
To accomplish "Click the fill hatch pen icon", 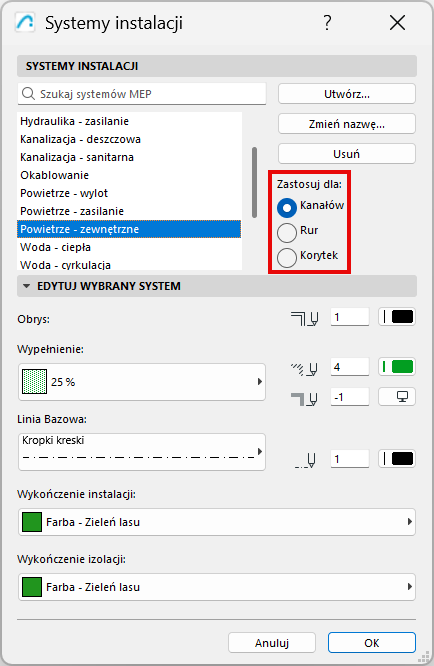I will pyautogui.click(x=304, y=369).
